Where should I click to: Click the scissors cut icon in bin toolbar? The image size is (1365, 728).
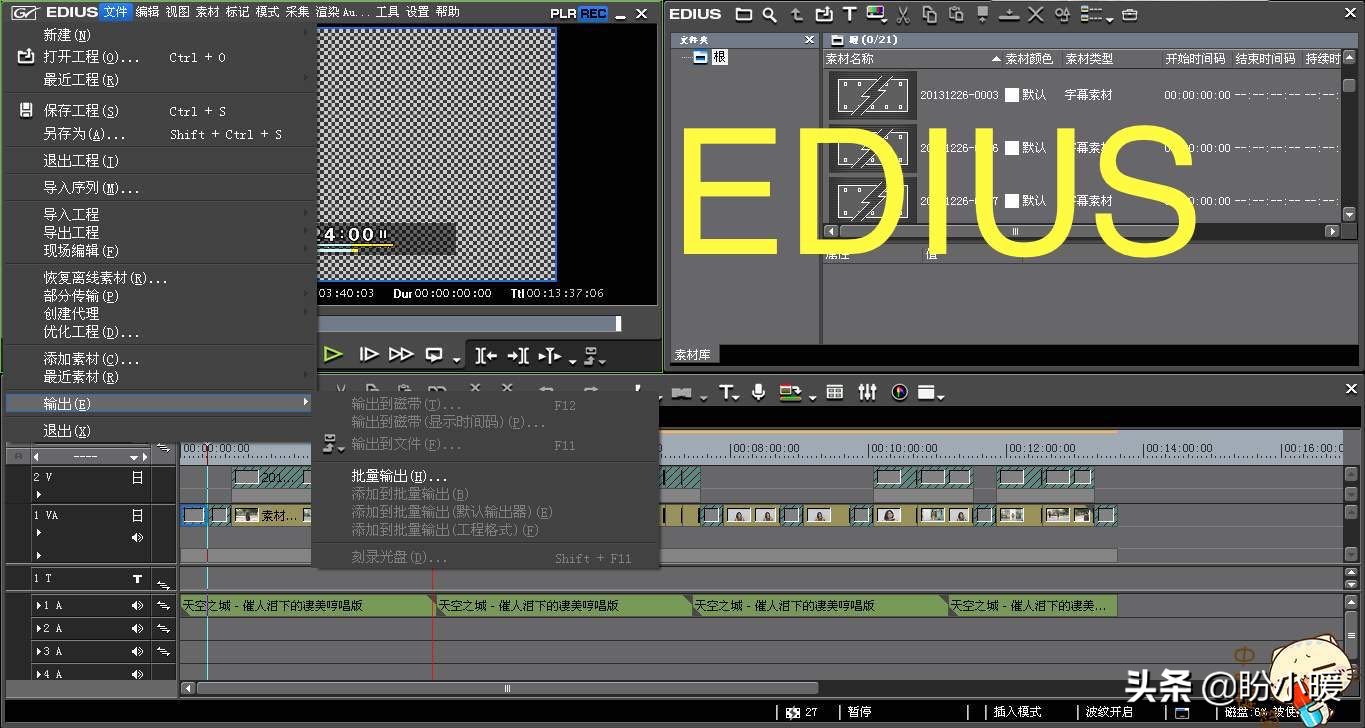click(x=903, y=14)
